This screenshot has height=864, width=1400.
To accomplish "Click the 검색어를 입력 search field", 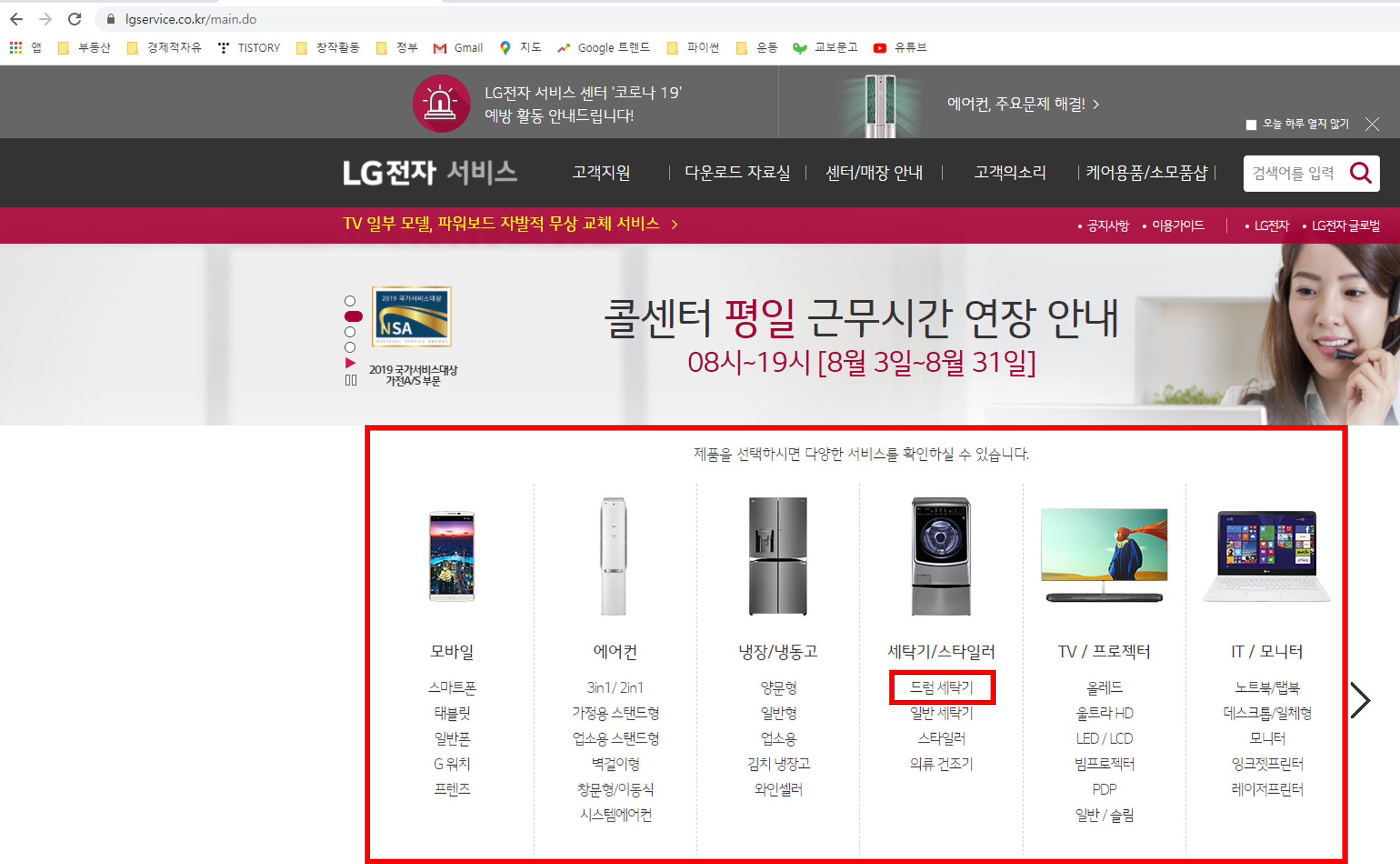I will (1294, 173).
